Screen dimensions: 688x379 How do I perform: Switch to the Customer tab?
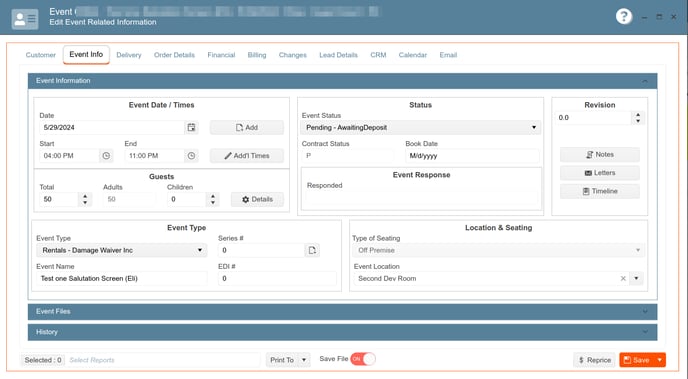41,55
